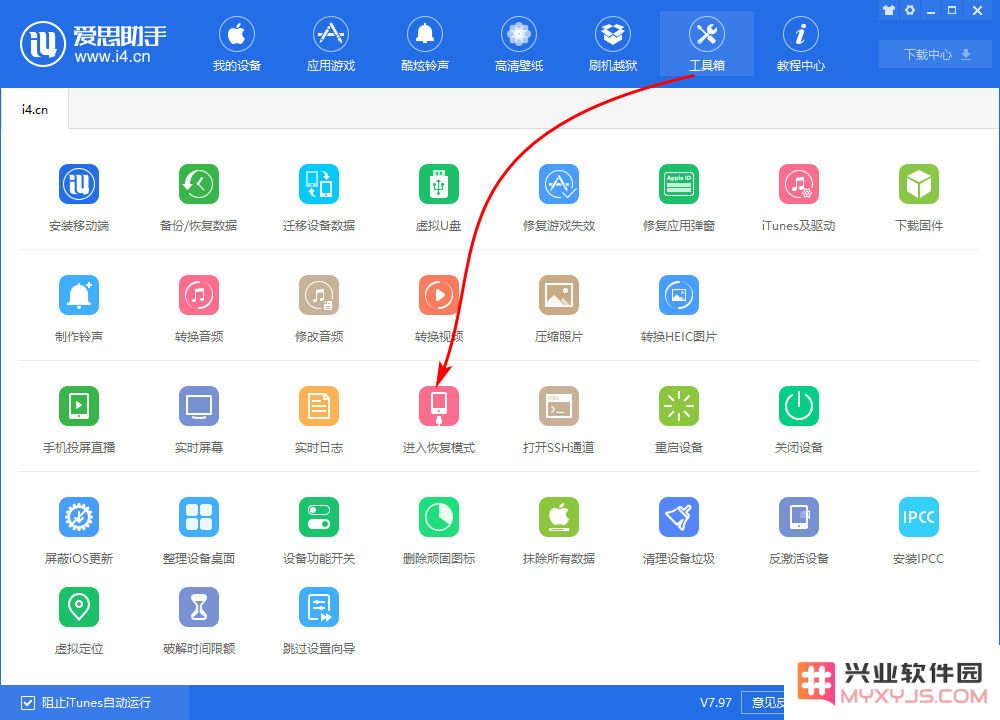Viewport: 1000px width, 720px height.
Task: Click 重启设备 icon
Action: tap(679, 406)
